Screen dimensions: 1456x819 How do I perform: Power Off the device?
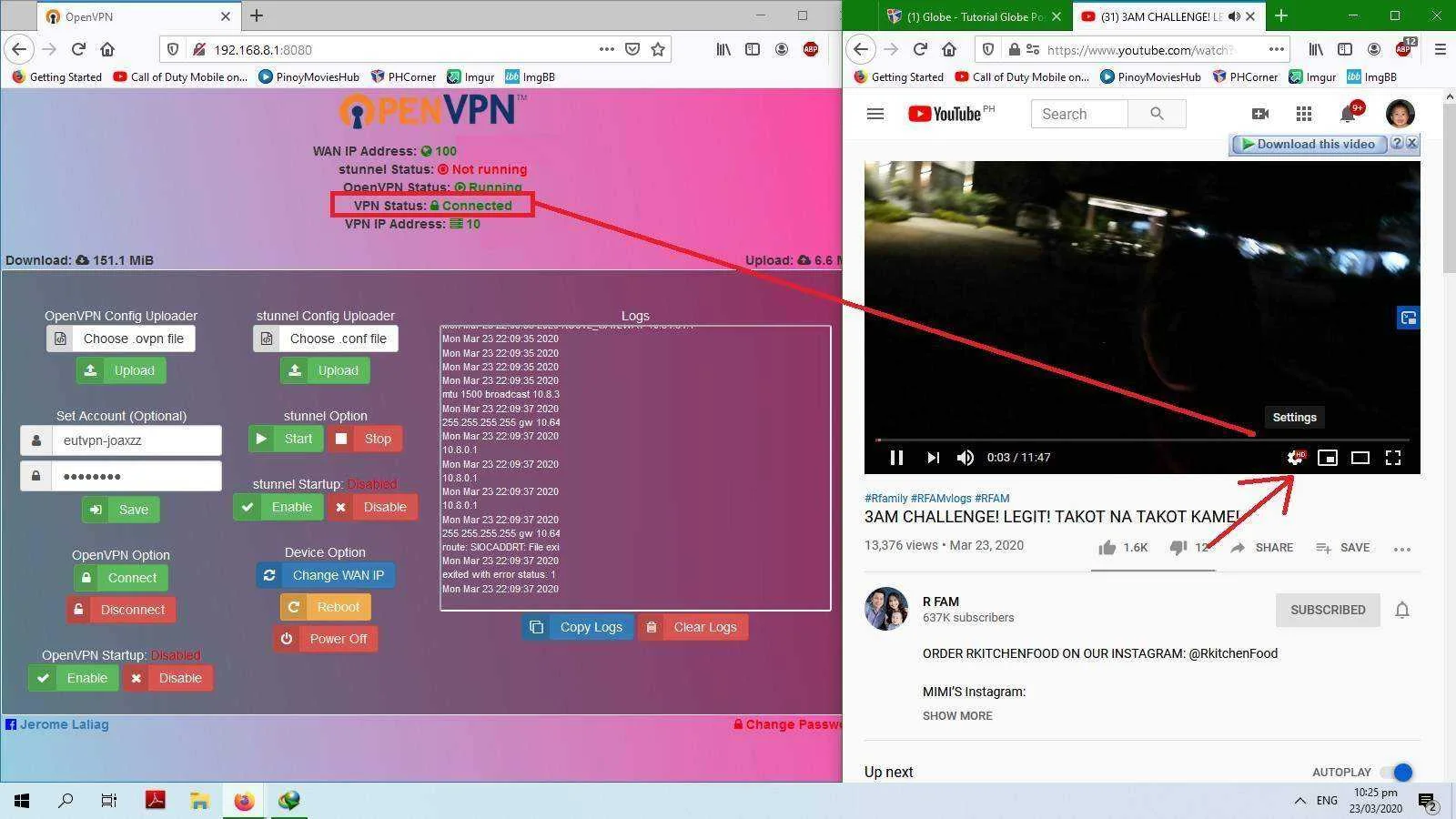tap(326, 639)
